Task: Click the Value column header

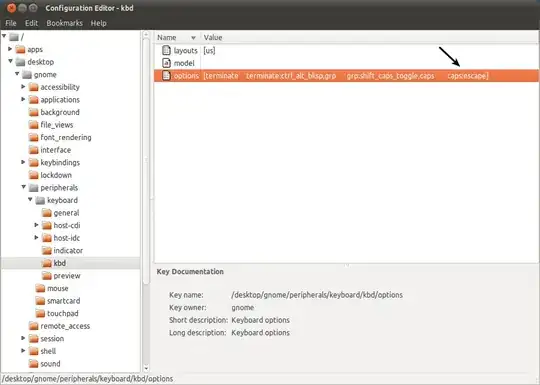Action: [x=370, y=37]
